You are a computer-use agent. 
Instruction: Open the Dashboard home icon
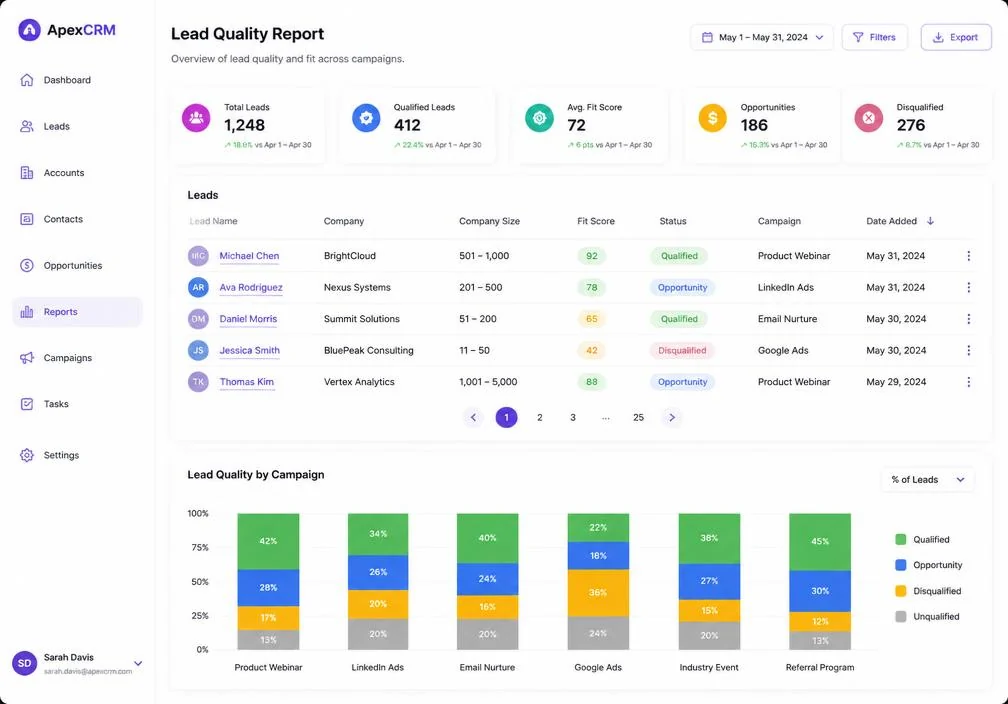point(26,80)
